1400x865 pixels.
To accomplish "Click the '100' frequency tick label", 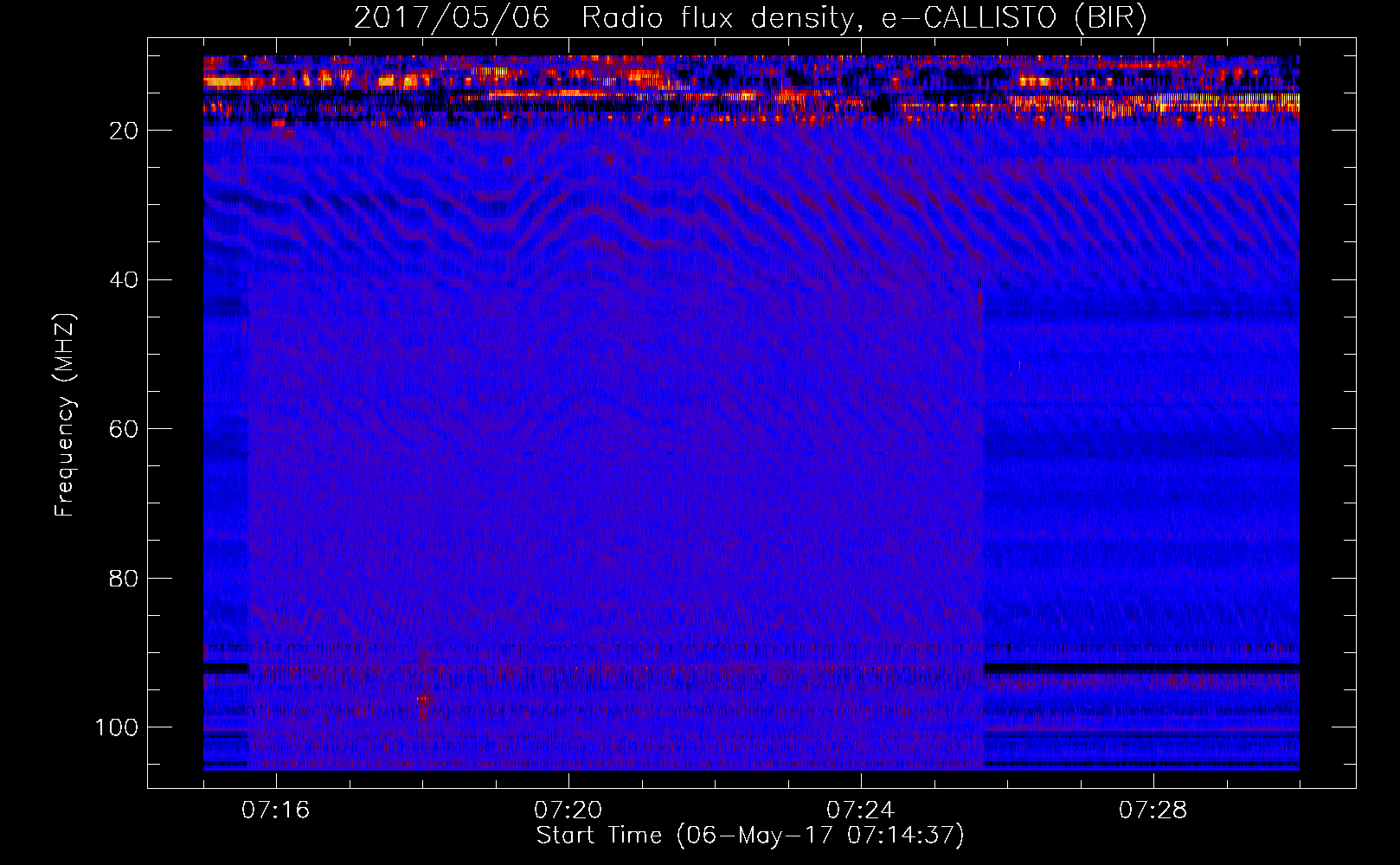I will click(x=117, y=727).
